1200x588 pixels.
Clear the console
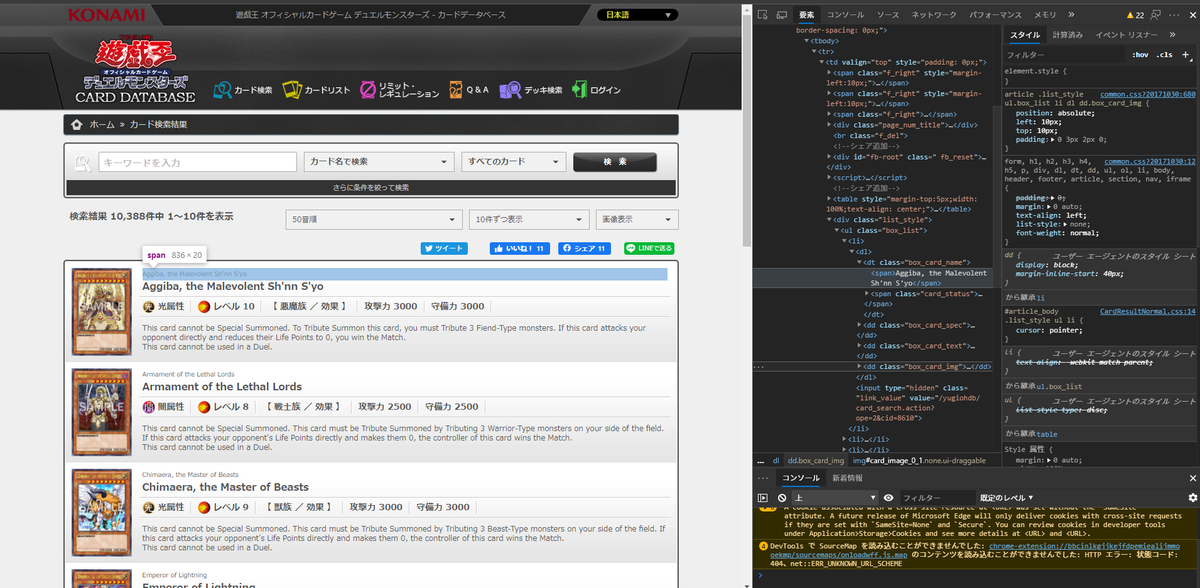pos(781,497)
